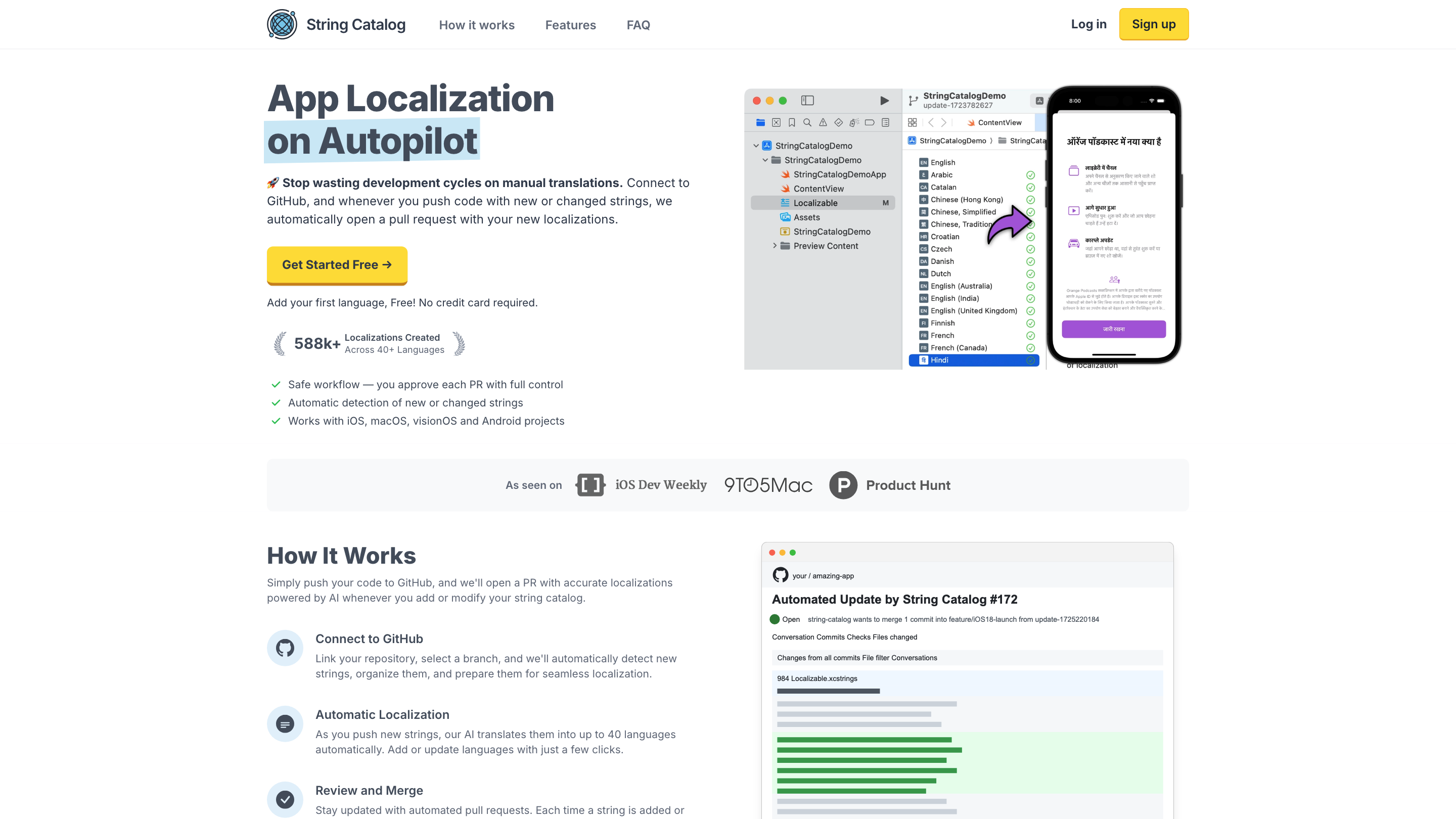Screen dimensions: 1456x819
Task: Collapse the StringCatalogDemo subfolder chevron
Action: (x=765, y=160)
